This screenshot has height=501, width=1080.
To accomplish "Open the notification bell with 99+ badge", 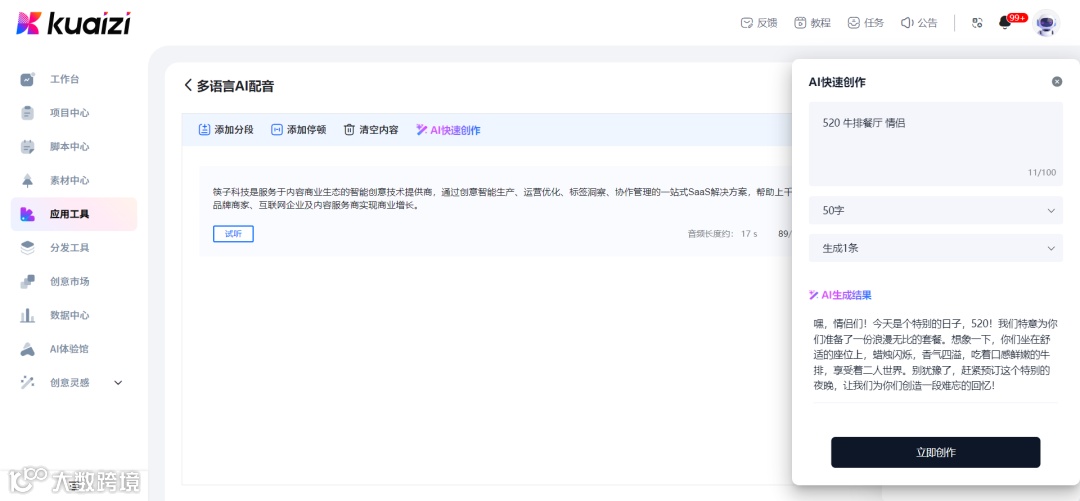I will click(1005, 23).
